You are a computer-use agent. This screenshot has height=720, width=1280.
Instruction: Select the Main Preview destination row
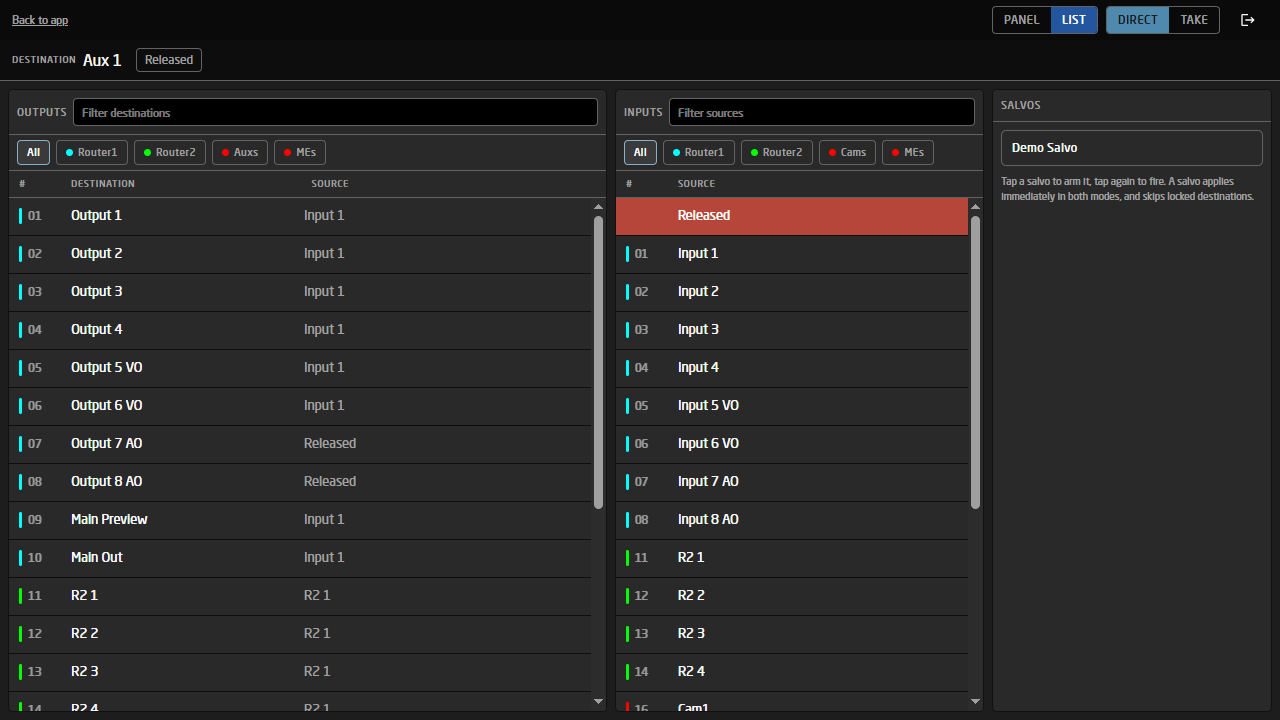point(300,520)
